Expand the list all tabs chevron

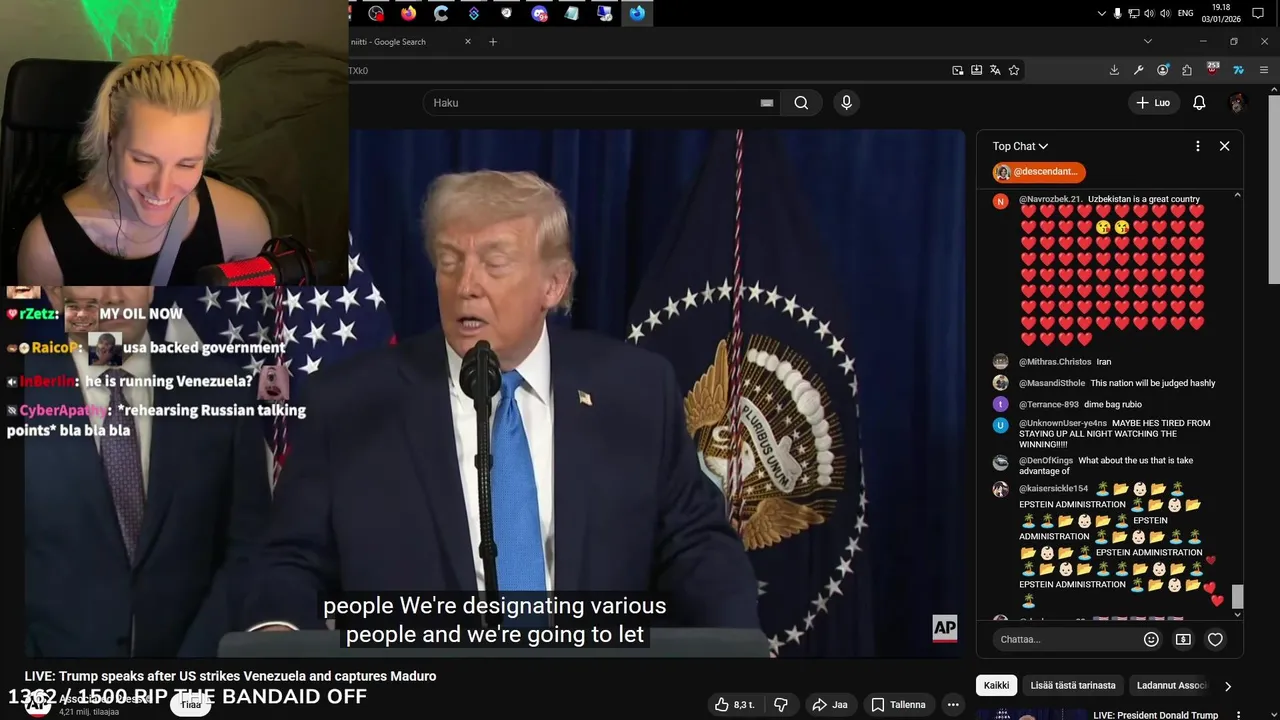(x=1147, y=42)
